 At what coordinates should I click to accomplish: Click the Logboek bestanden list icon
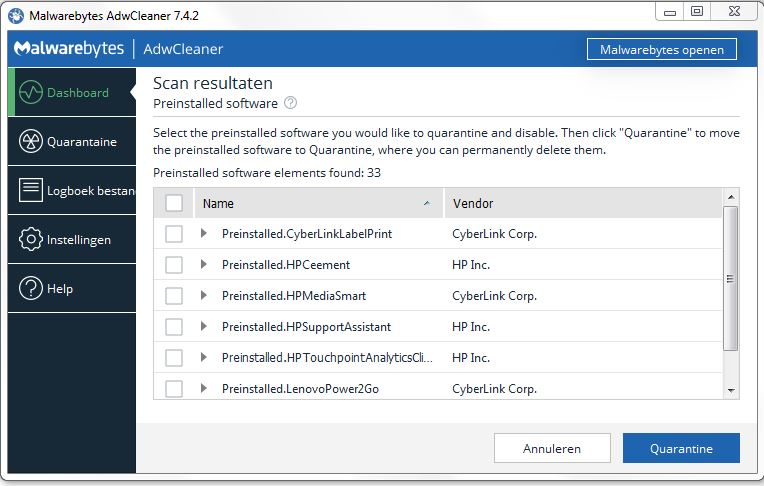point(31,191)
